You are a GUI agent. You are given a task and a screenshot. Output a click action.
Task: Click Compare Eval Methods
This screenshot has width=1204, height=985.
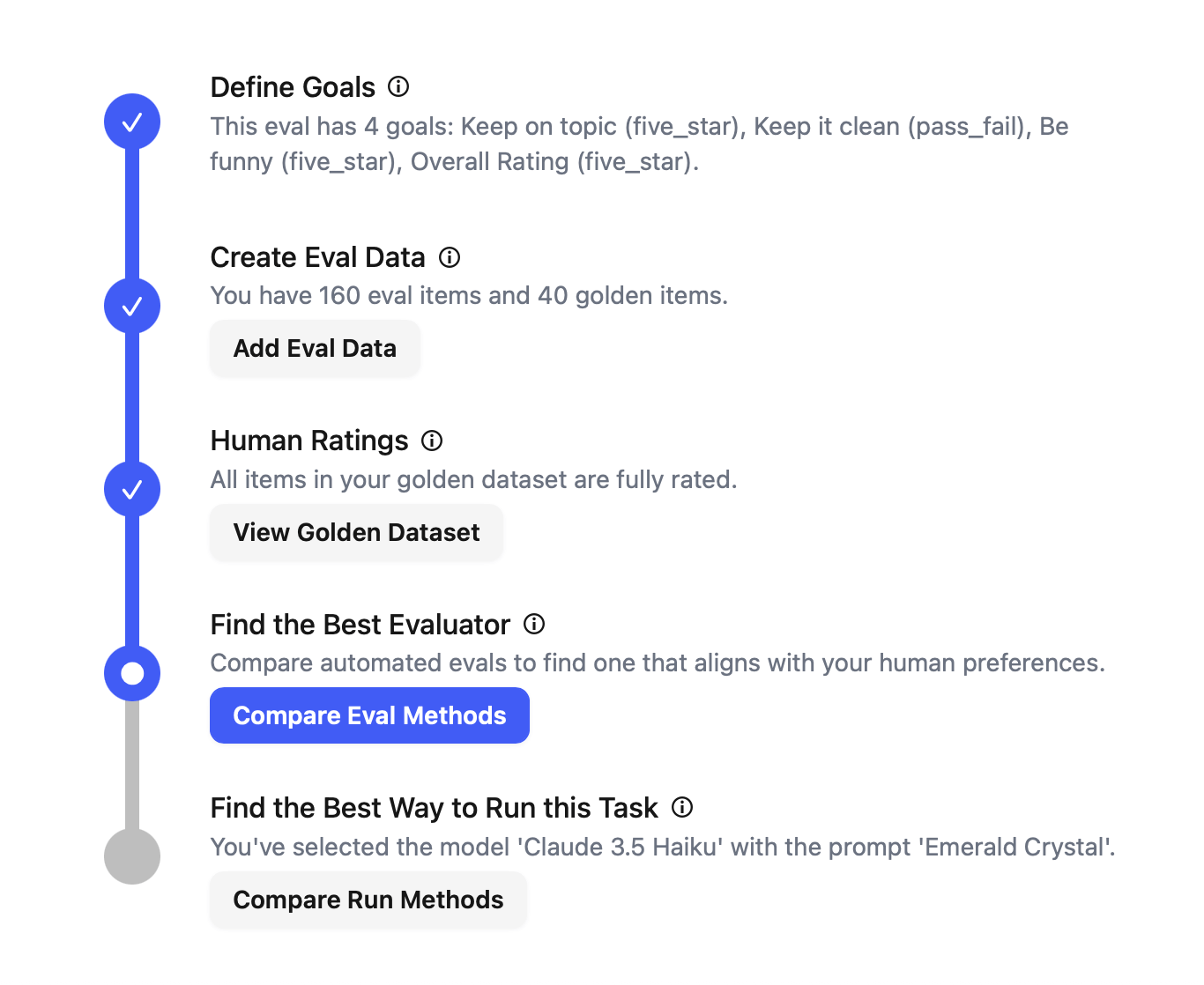point(369,715)
